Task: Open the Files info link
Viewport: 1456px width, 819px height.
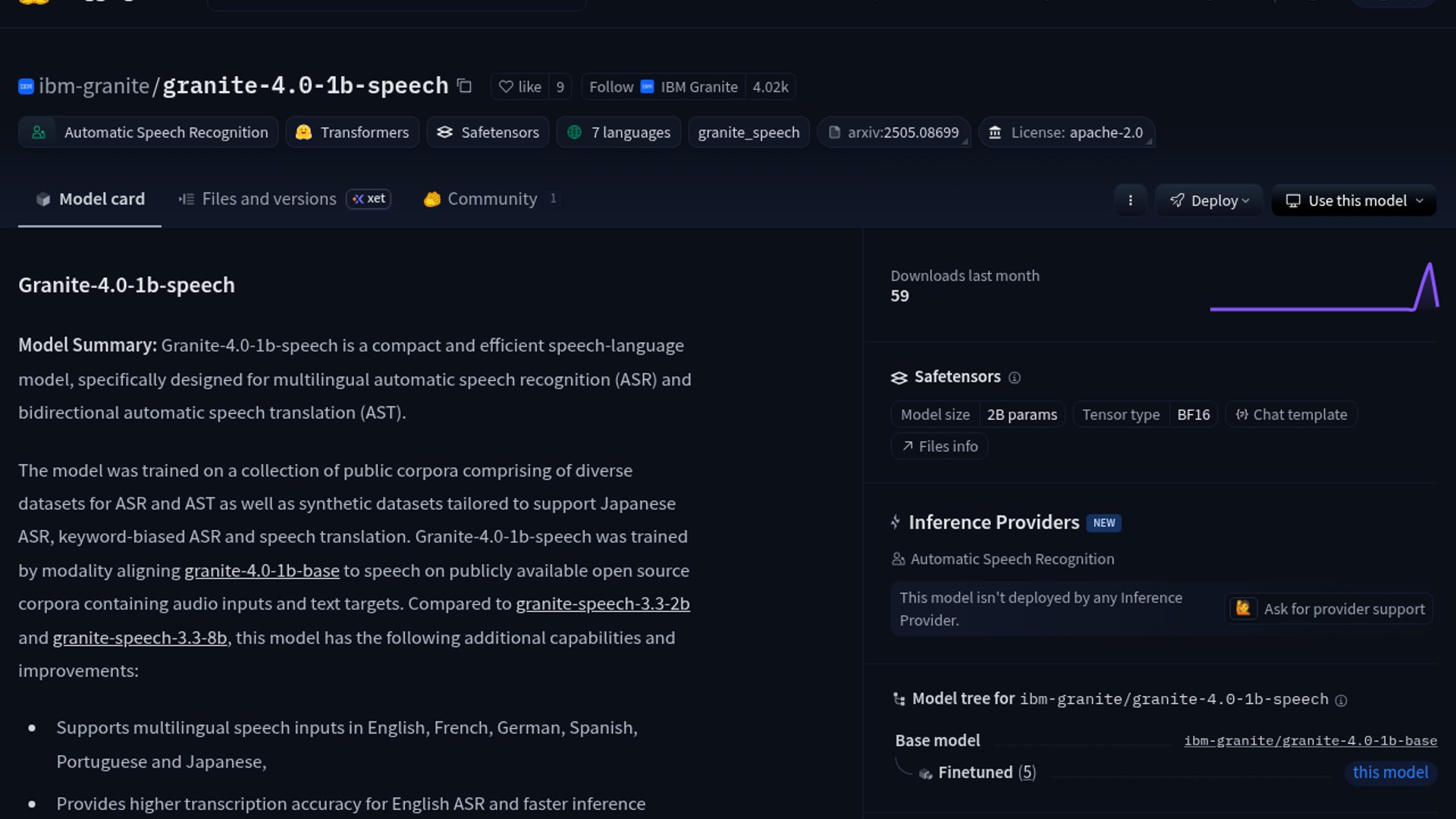Action: (x=939, y=447)
